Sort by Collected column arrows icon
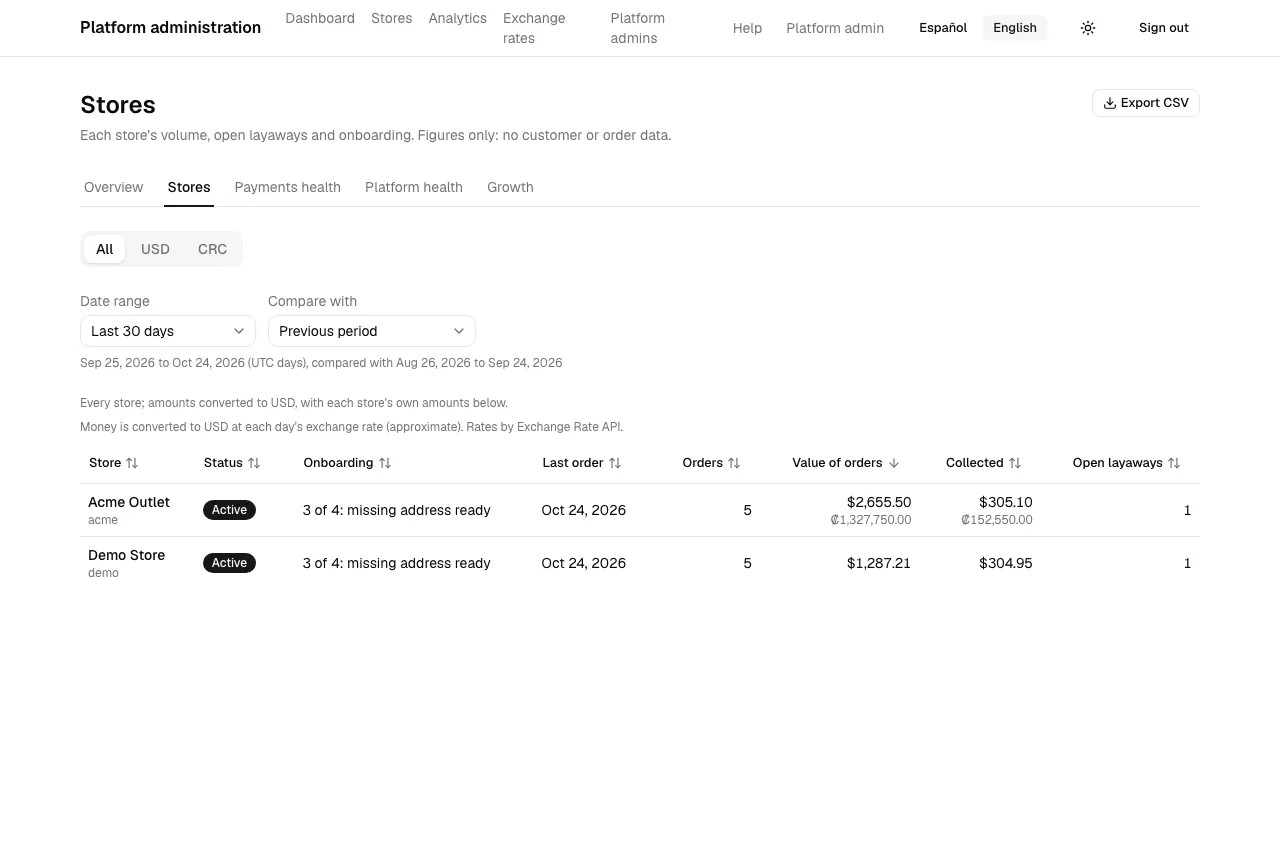This screenshot has width=1280, height=860. (x=1015, y=463)
